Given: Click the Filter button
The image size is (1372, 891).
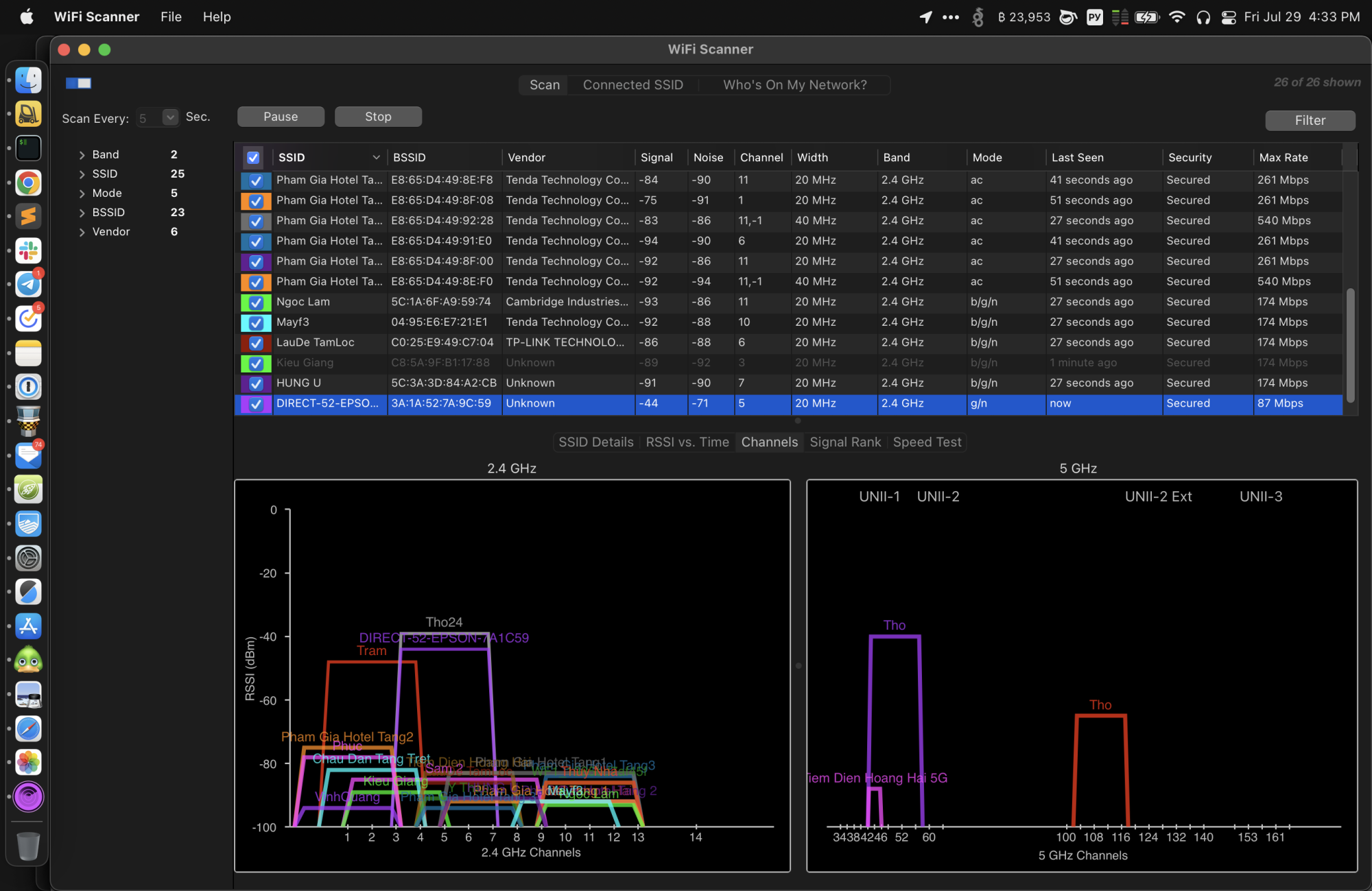Looking at the screenshot, I should 1310,121.
